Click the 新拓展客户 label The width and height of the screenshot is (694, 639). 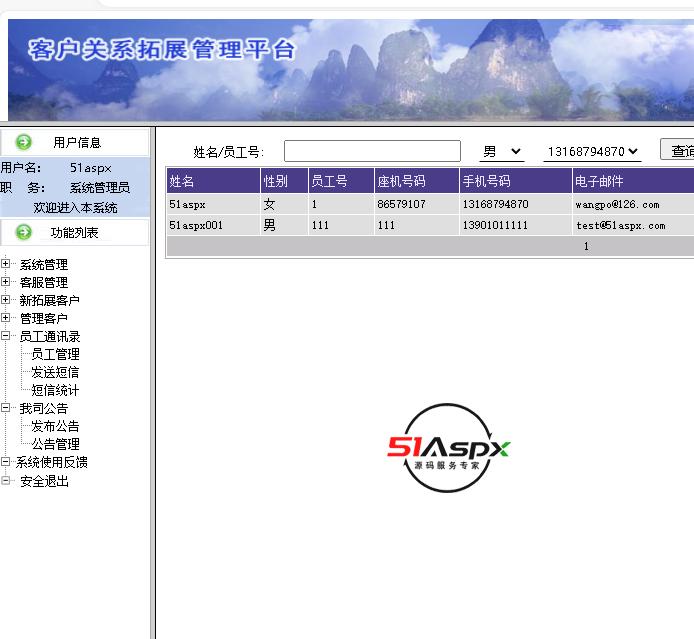(50, 300)
